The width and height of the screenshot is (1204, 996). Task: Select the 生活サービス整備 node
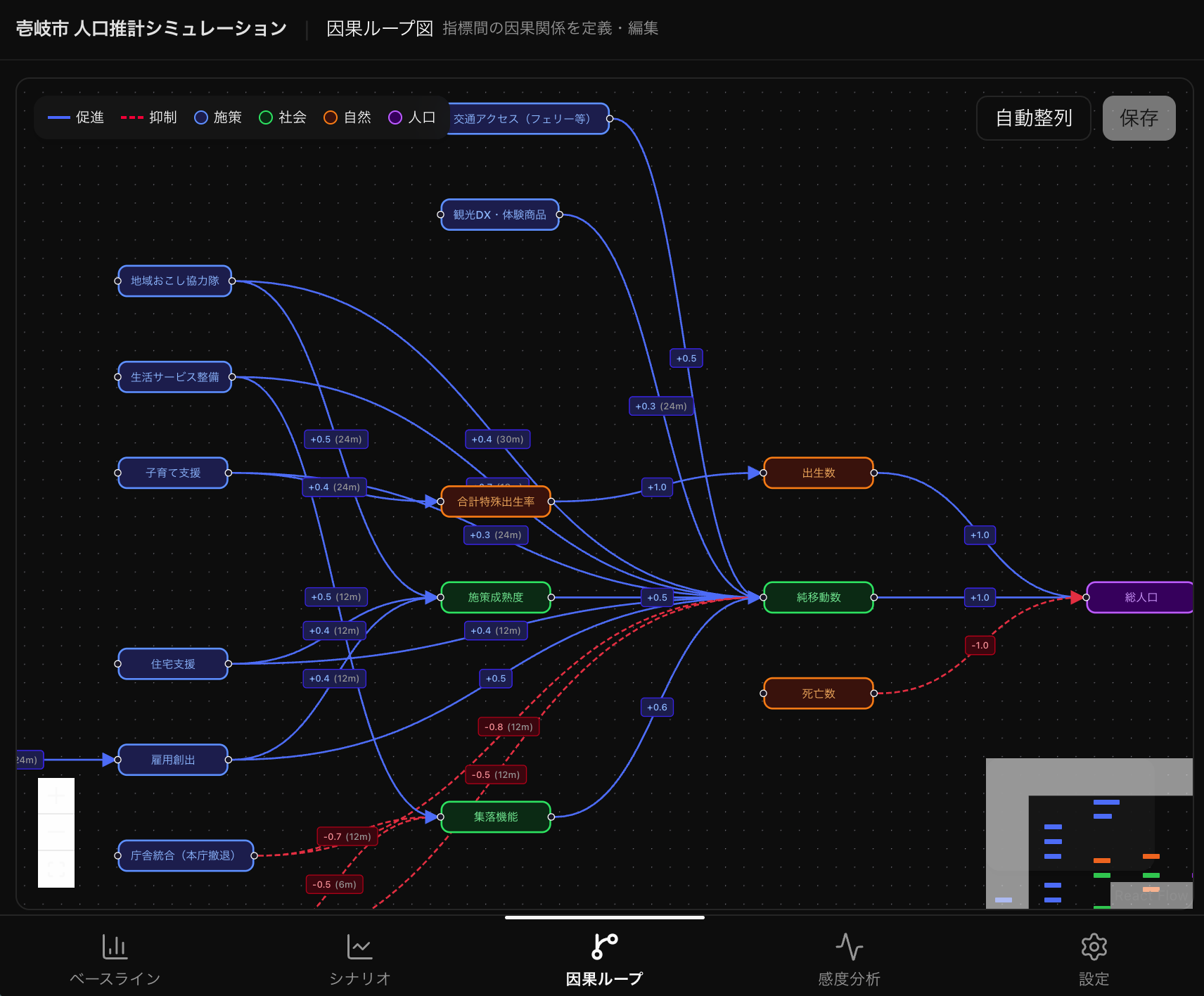point(174,377)
